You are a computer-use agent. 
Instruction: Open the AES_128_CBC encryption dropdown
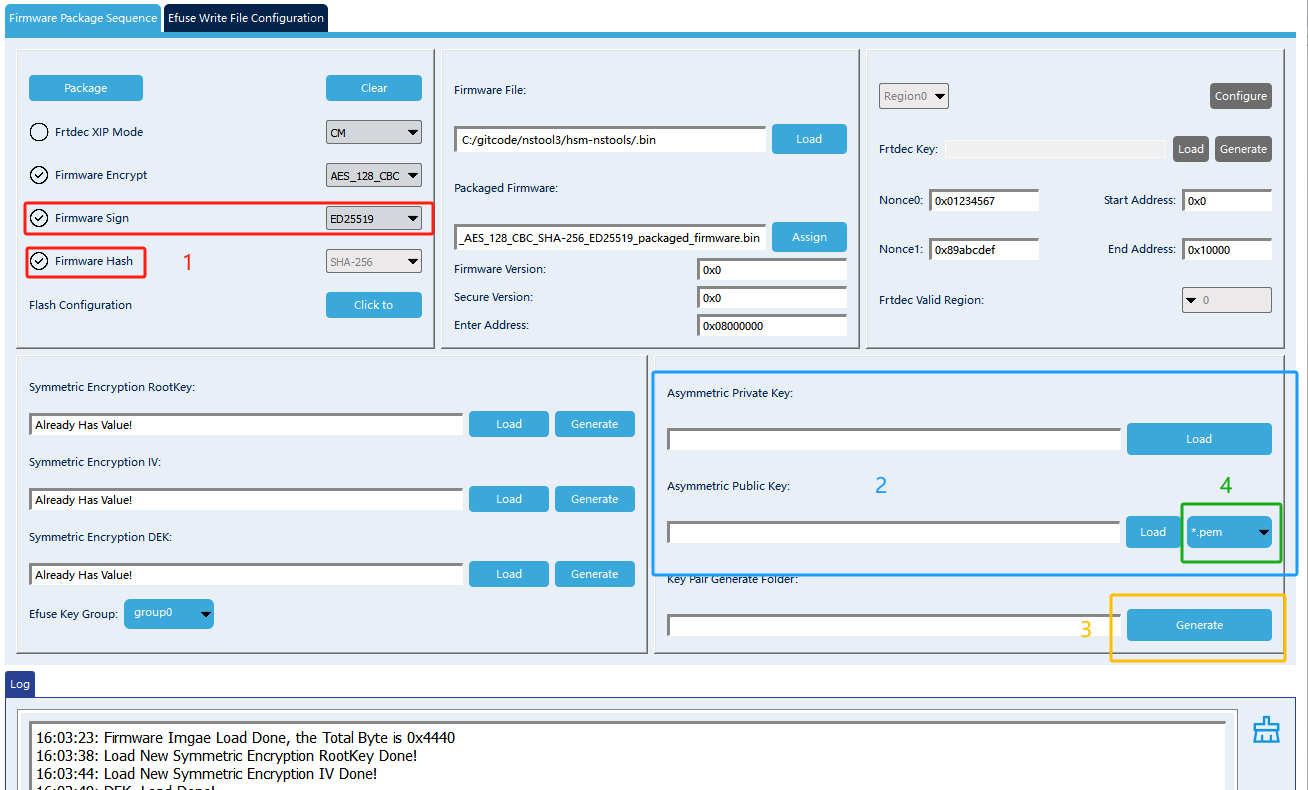coord(374,175)
